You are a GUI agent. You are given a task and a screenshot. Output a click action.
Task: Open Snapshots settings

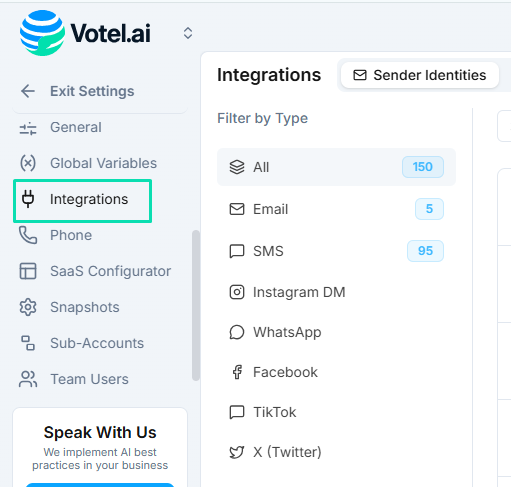(85, 307)
